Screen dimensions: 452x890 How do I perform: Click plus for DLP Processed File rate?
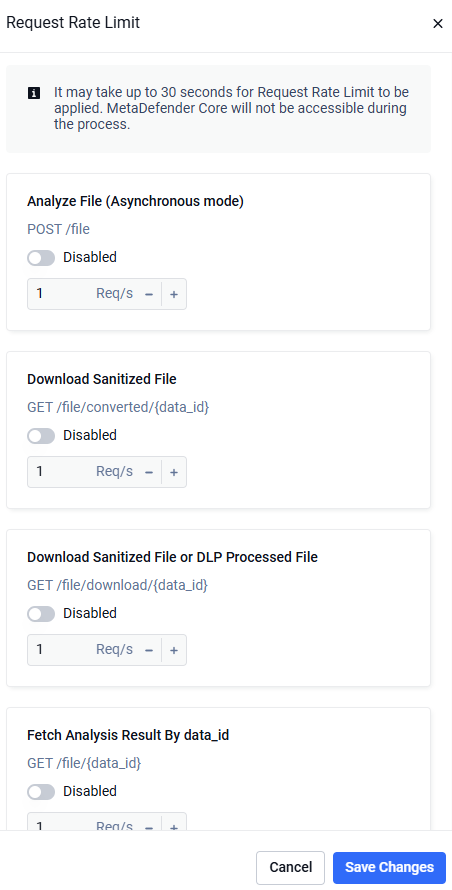174,650
